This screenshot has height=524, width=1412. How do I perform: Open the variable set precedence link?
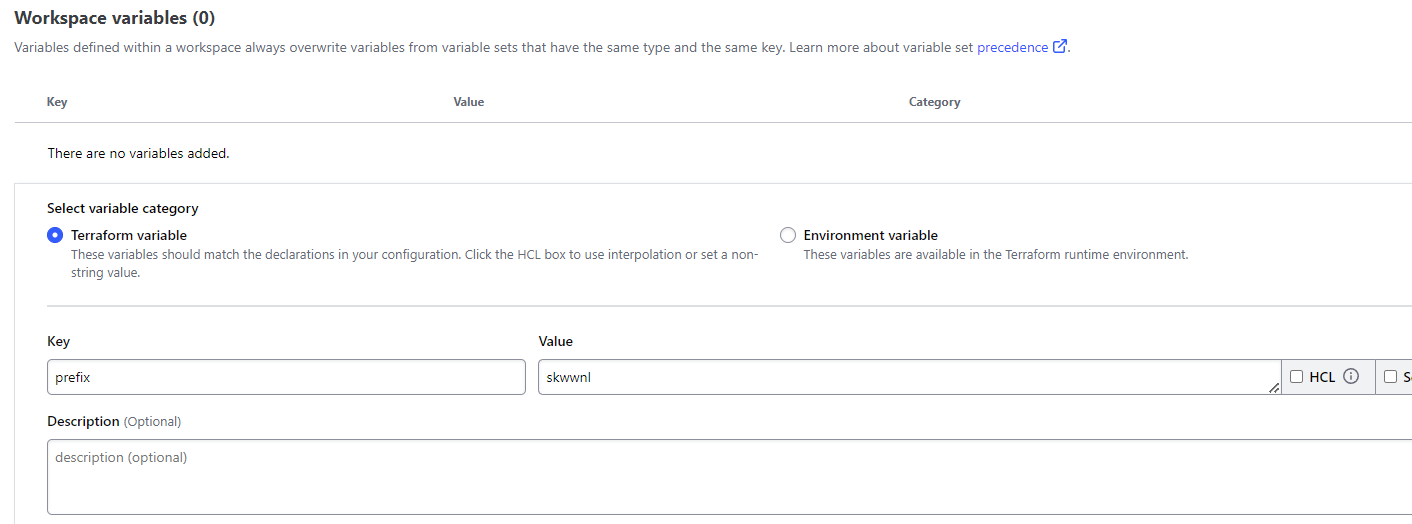(x=1012, y=47)
